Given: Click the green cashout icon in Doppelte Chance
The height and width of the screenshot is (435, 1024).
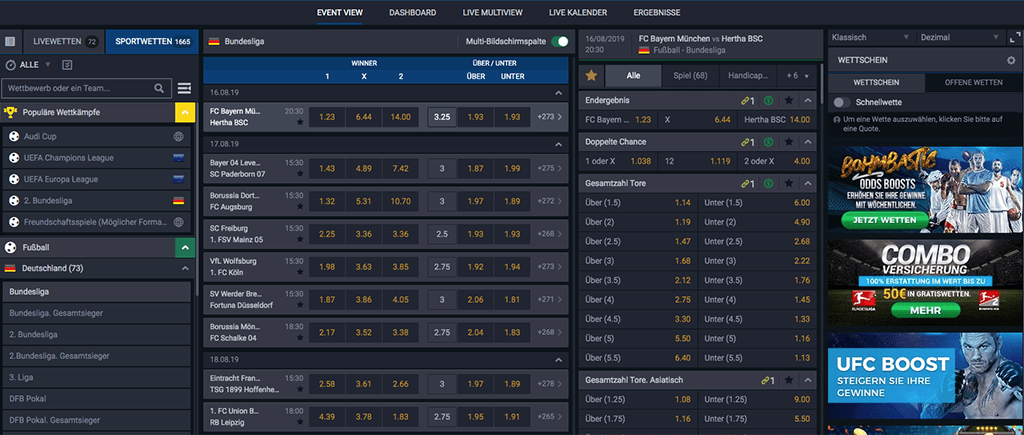Looking at the screenshot, I should point(769,142).
